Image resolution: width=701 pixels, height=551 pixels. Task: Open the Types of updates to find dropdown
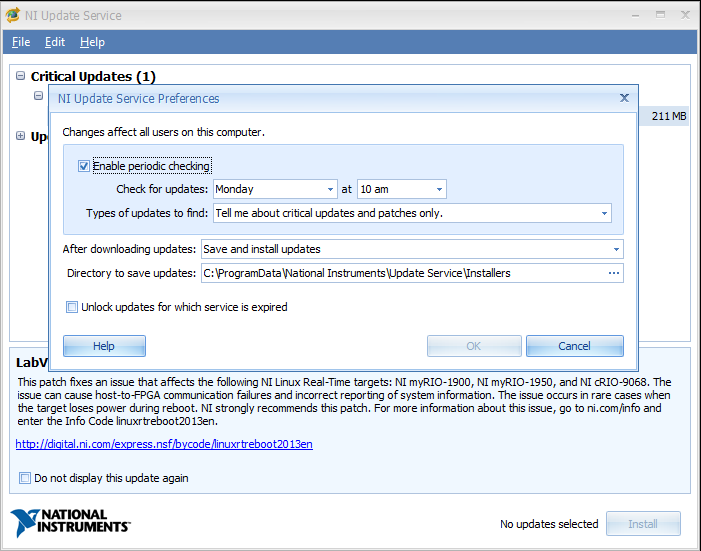click(412, 213)
